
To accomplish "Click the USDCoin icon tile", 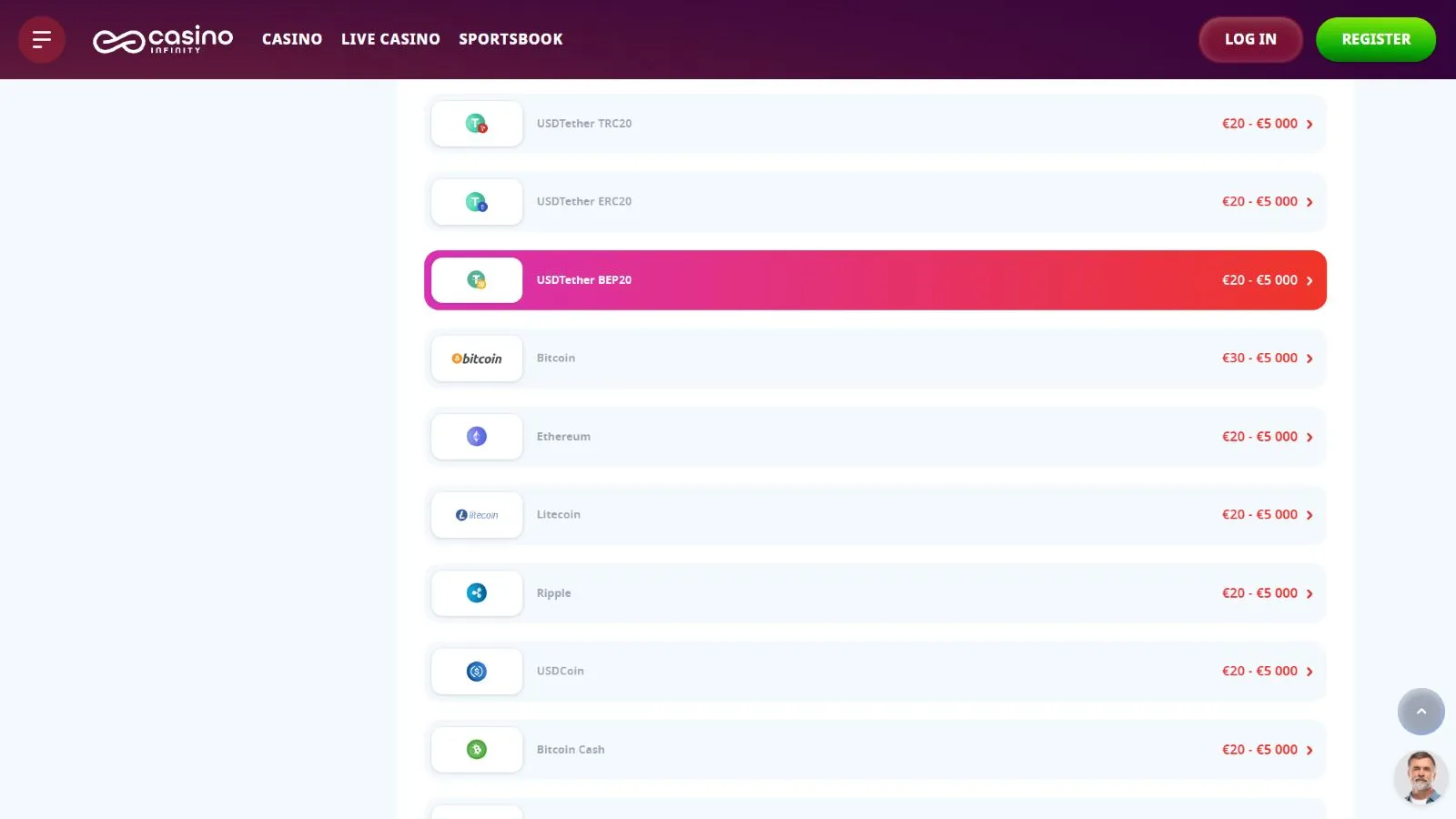I will tap(477, 672).
